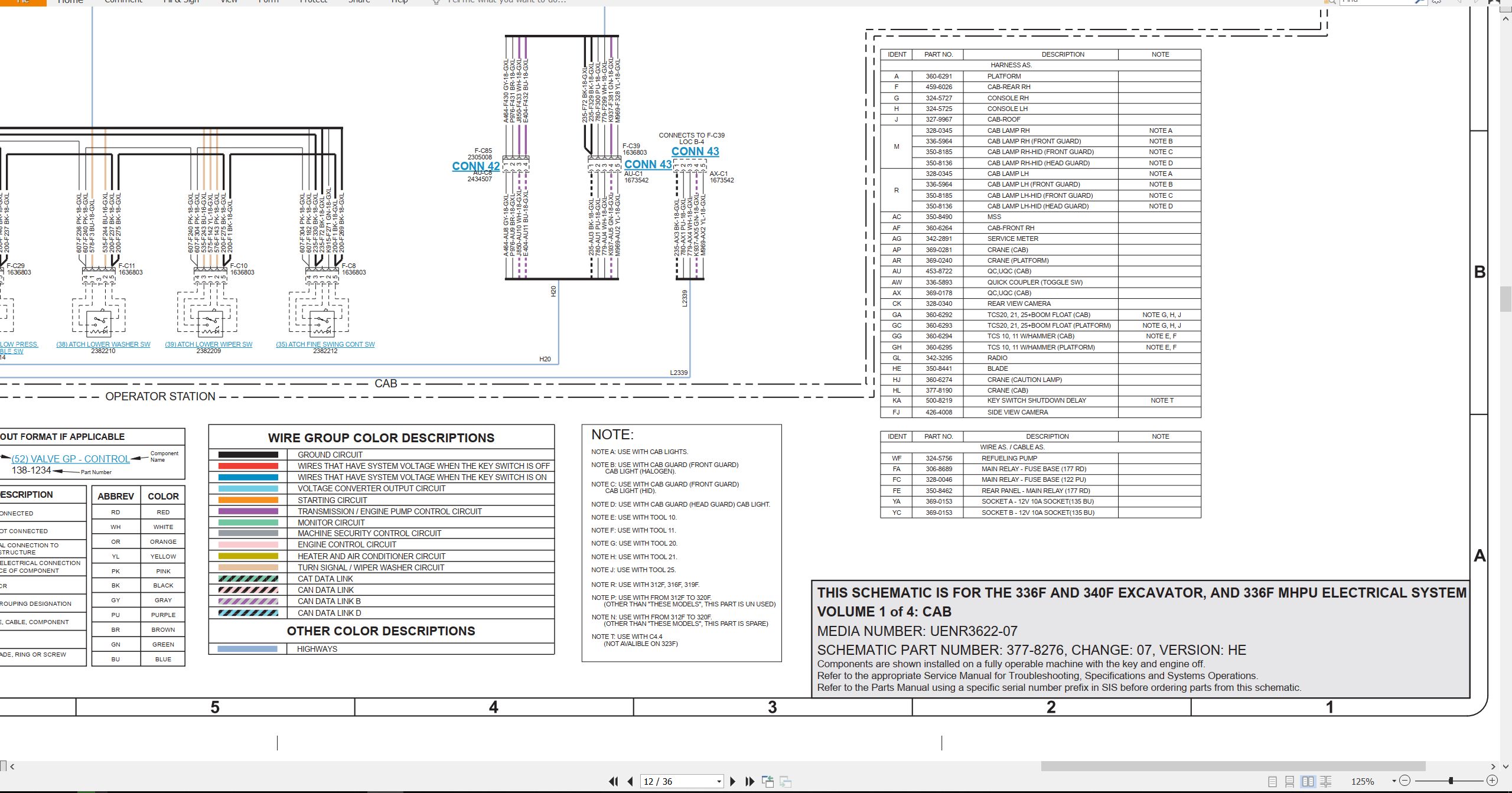The image size is (1512, 793).
Task: Click the part number 453-8722
Action: [x=939, y=271]
